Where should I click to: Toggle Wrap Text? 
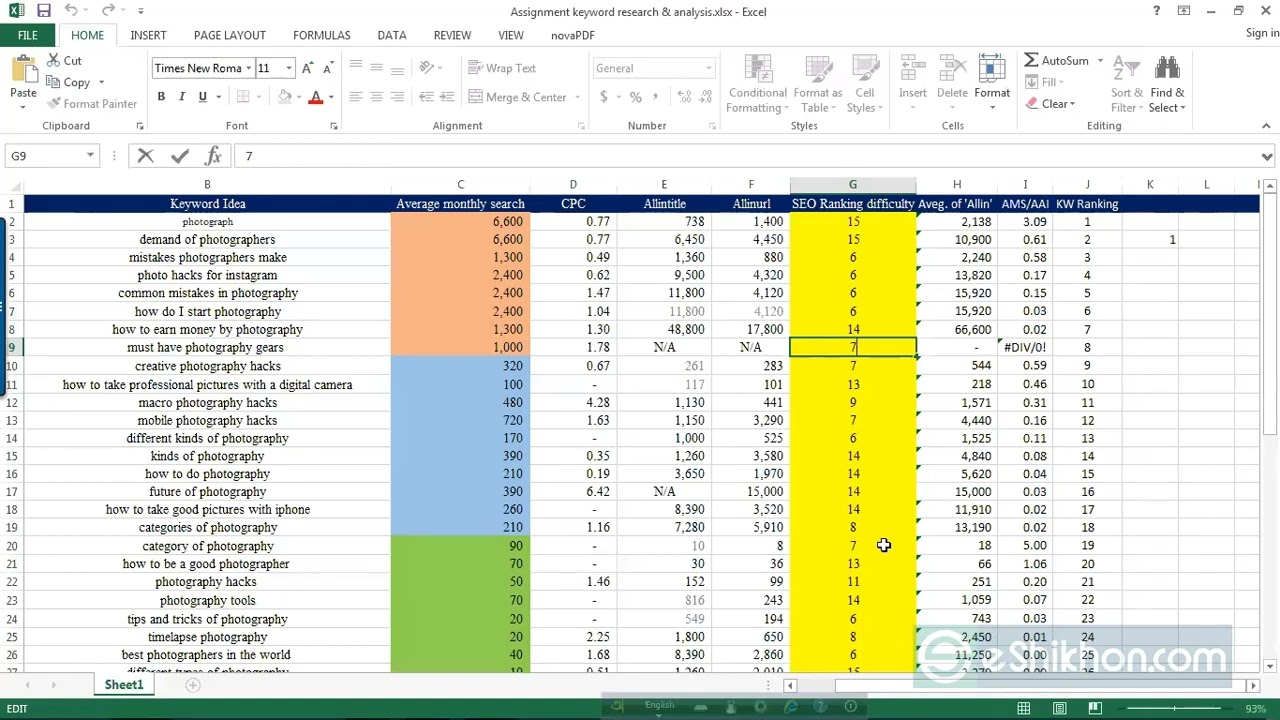(503, 68)
